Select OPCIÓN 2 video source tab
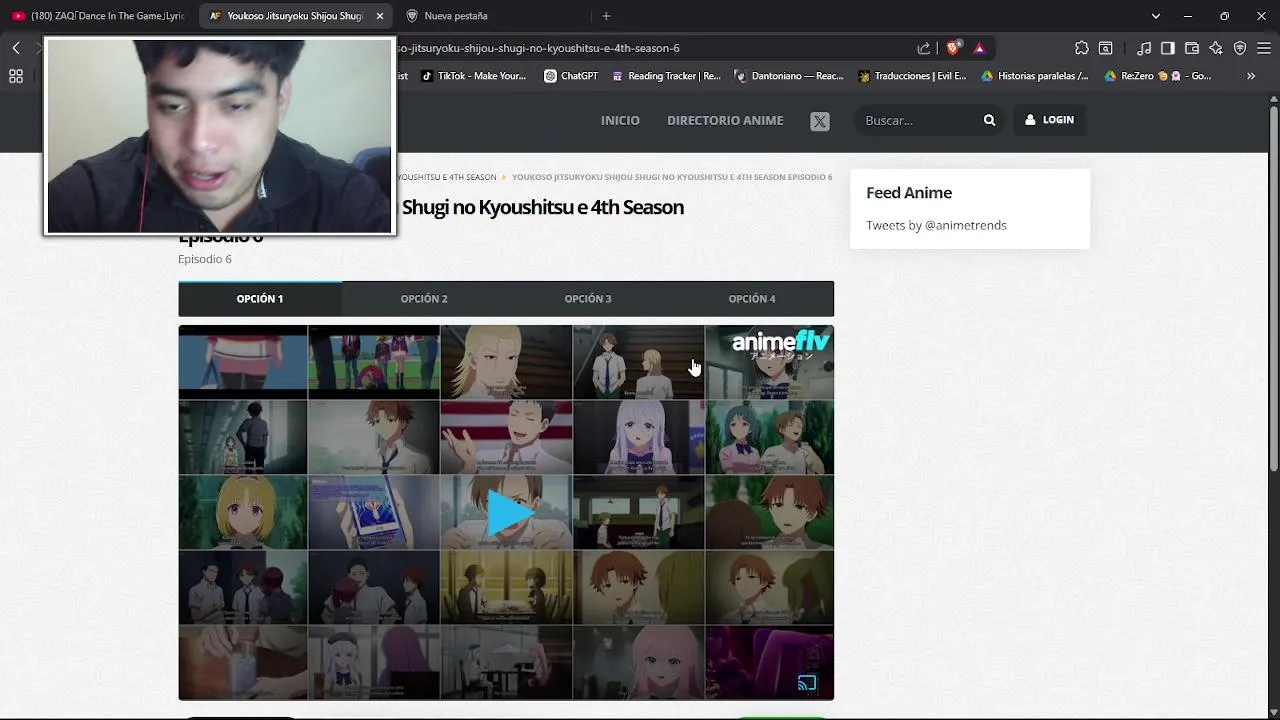1280x720 pixels. 424,299
